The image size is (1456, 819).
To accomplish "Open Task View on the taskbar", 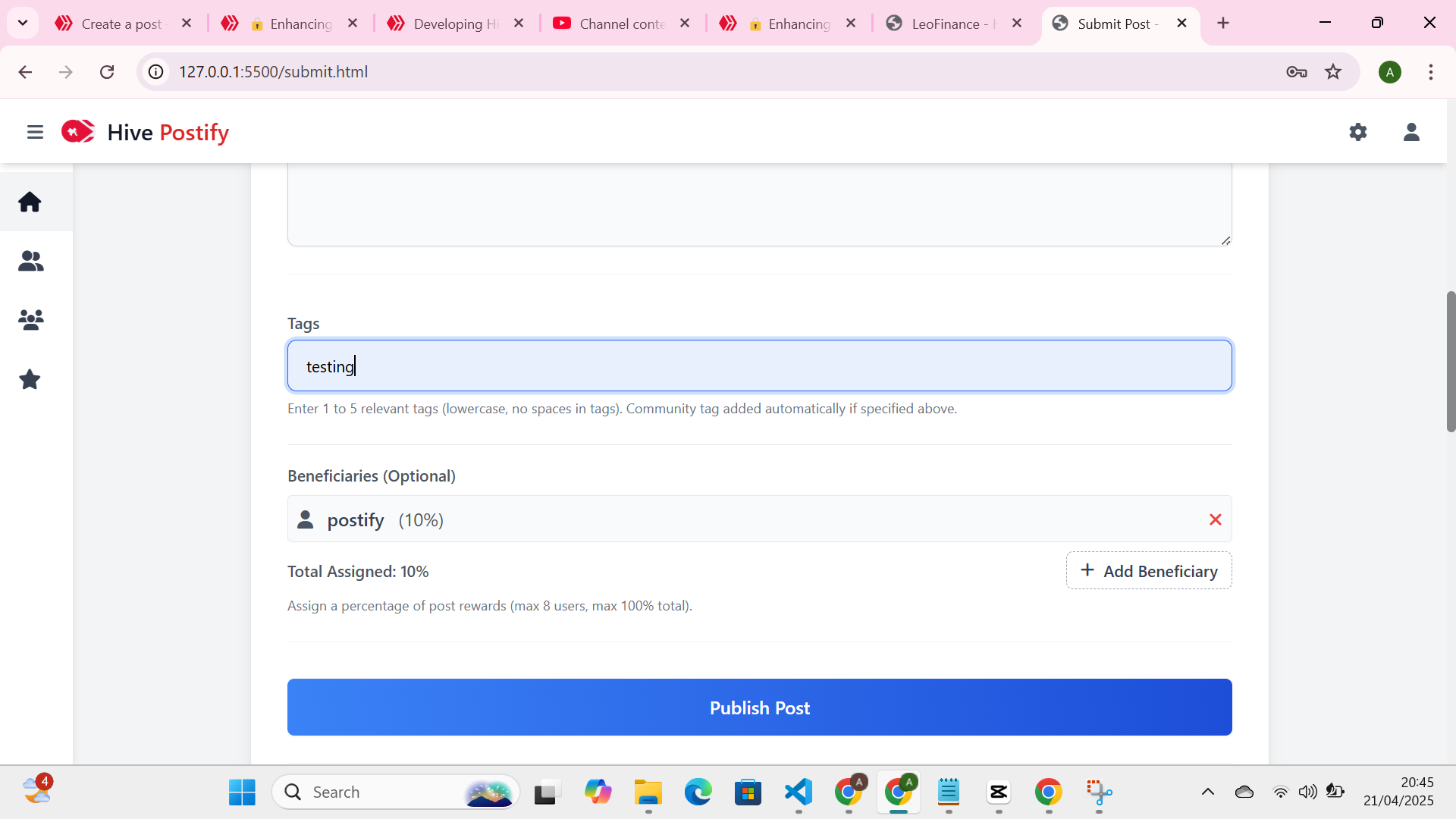I will coord(546,792).
